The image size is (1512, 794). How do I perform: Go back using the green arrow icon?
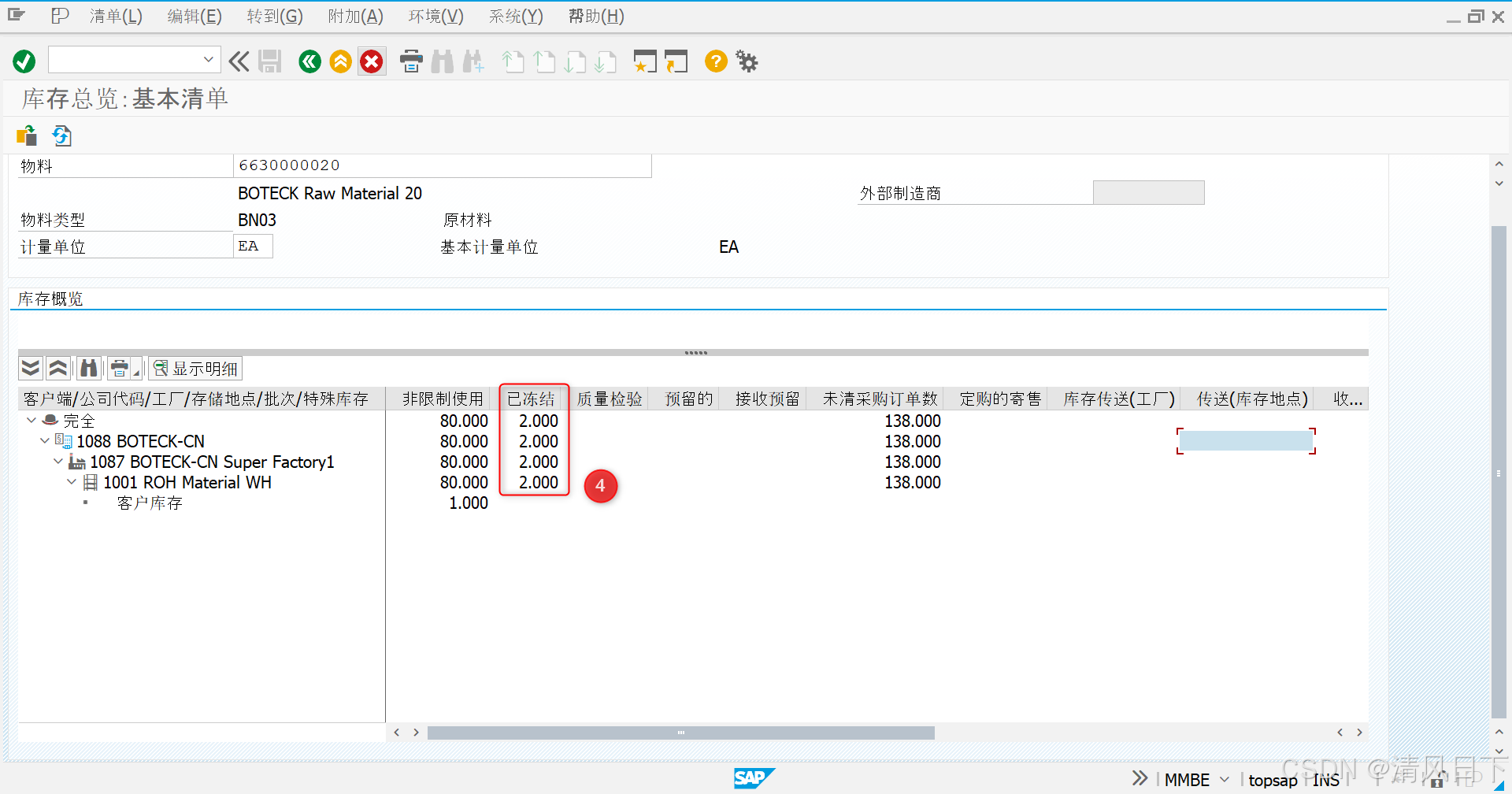pyautogui.click(x=309, y=61)
